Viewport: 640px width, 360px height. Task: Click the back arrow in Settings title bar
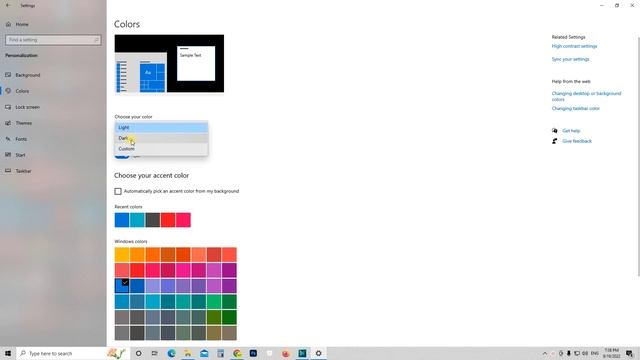[8, 6]
